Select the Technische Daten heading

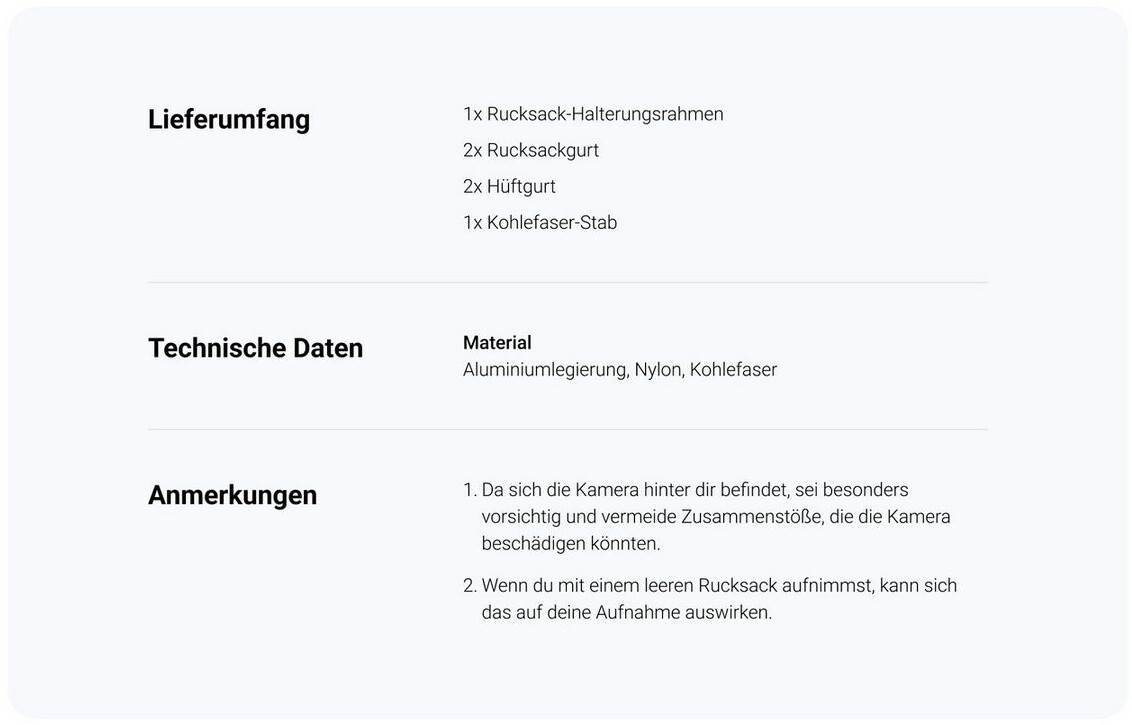coord(256,348)
